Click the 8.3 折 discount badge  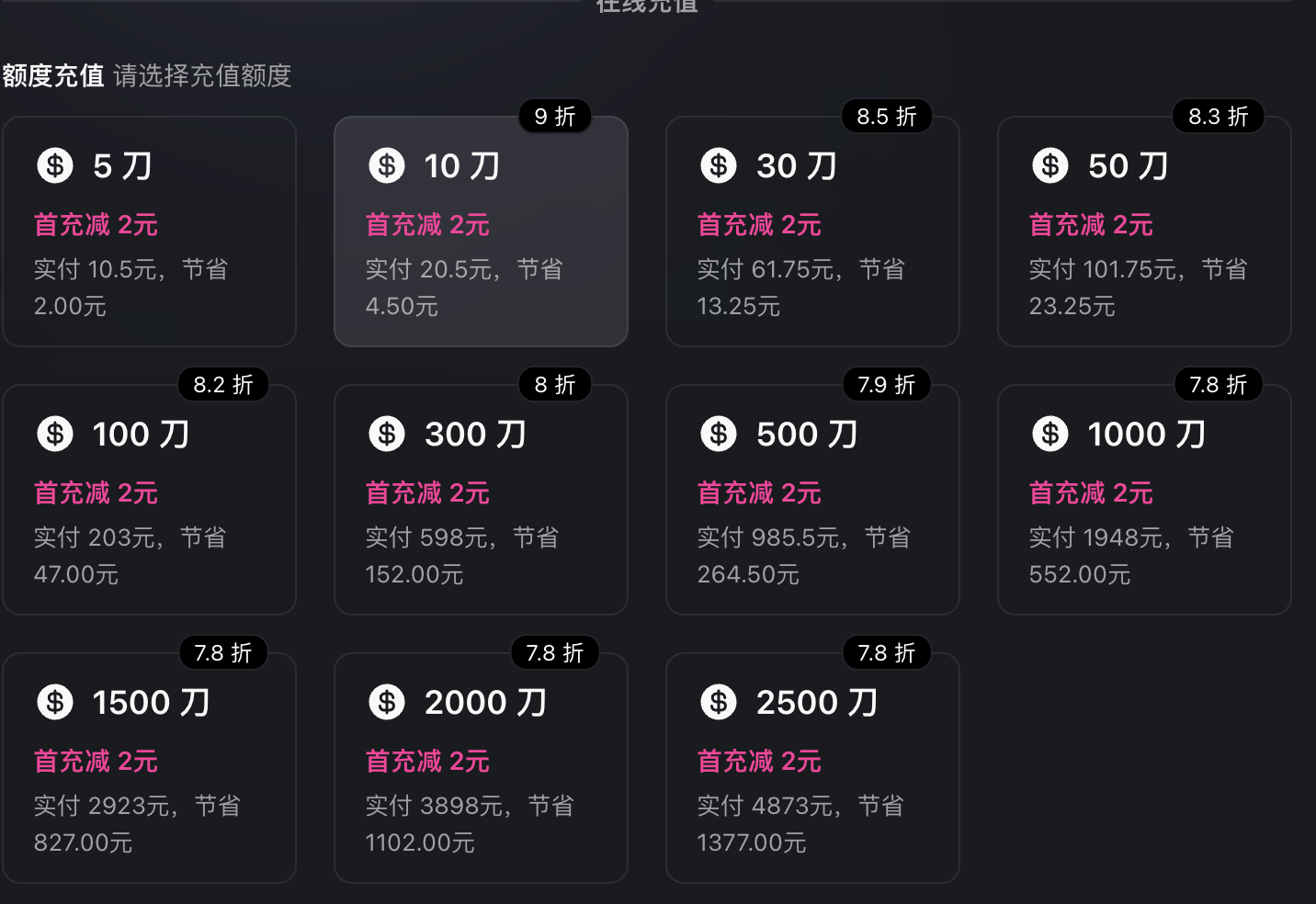click(x=1218, y=117)
